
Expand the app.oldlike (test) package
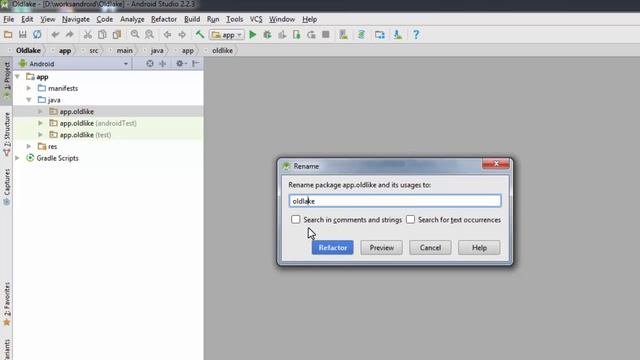[x=40, y=135]
